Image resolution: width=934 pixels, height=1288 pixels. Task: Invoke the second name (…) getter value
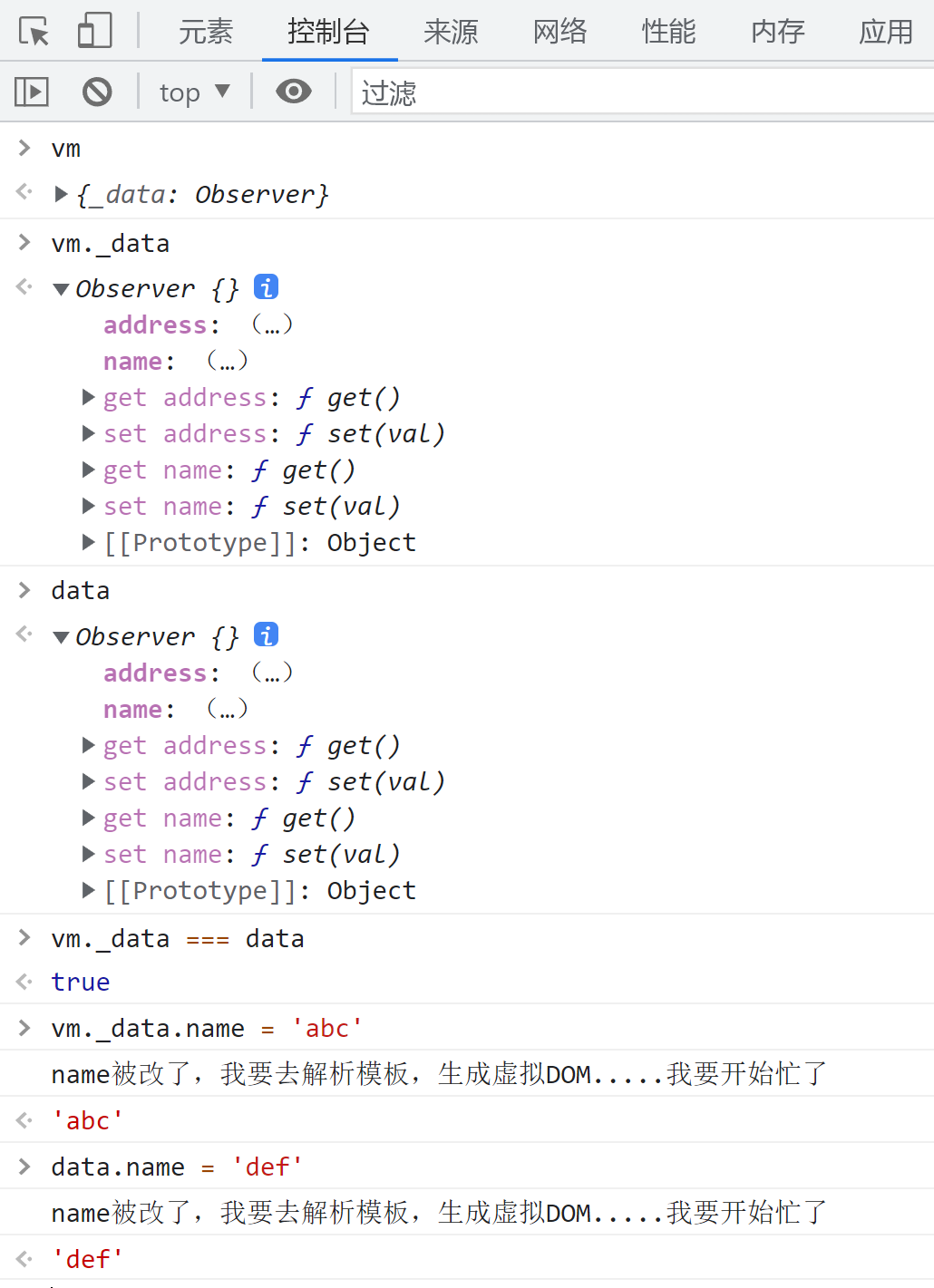[227, 709]
